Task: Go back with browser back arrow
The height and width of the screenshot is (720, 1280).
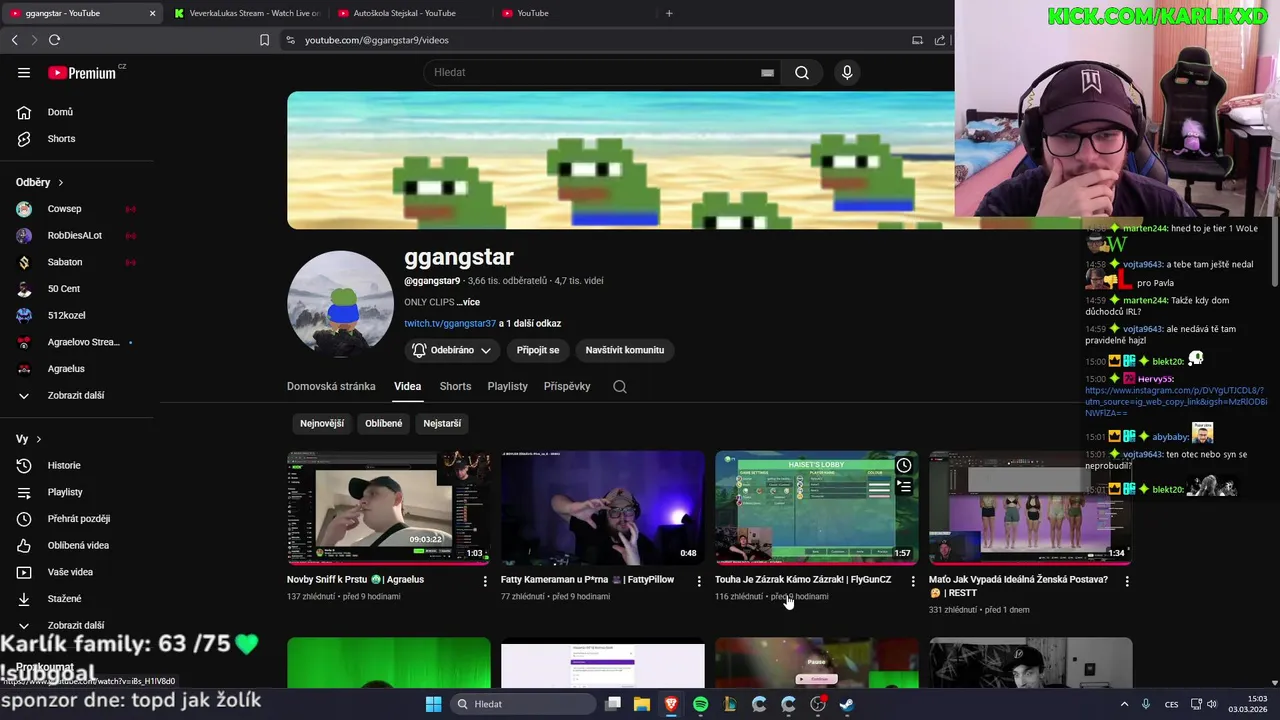Action: click(x=14, y=40)
